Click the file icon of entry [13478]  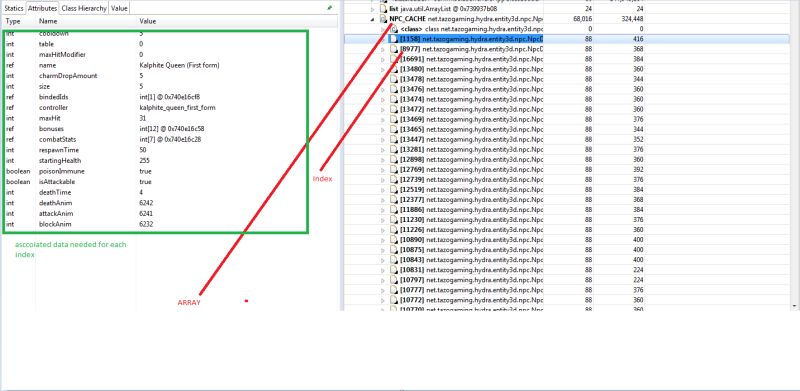point(393,79)
